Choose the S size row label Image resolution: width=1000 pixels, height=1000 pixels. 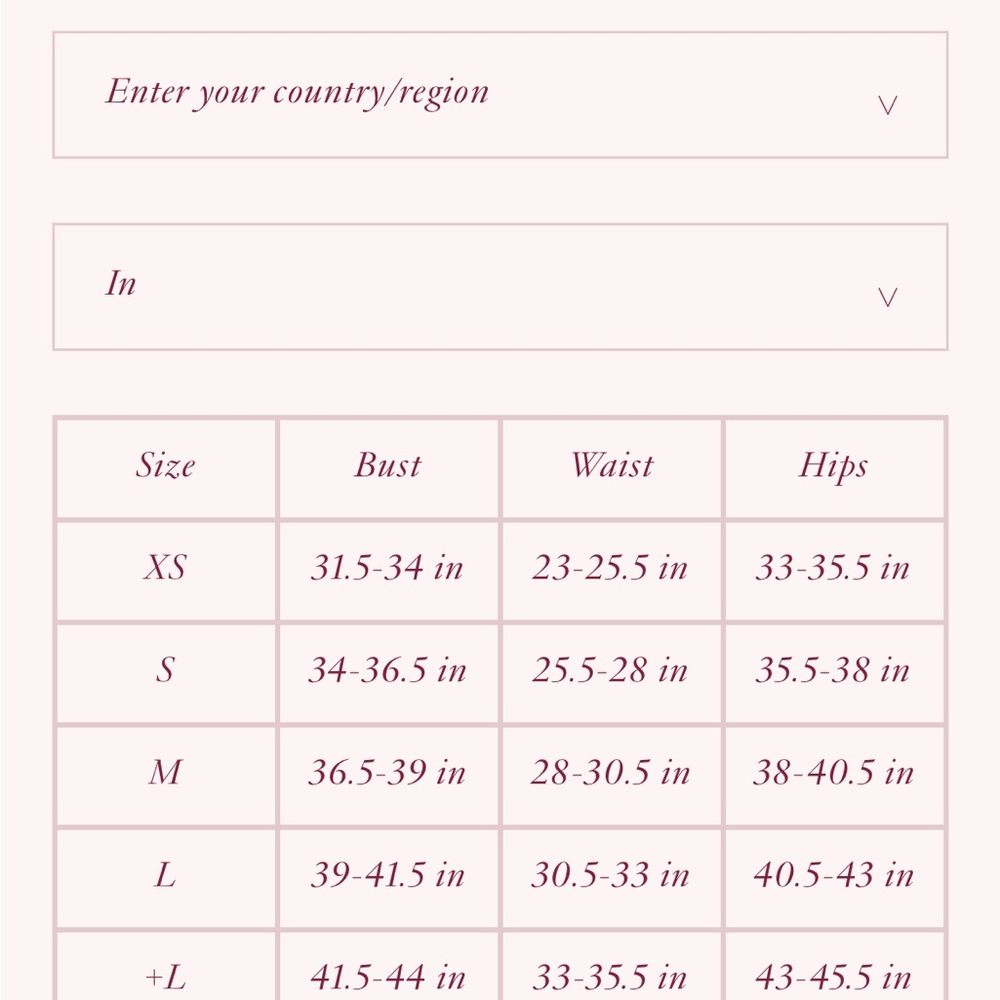coord(166,671)
